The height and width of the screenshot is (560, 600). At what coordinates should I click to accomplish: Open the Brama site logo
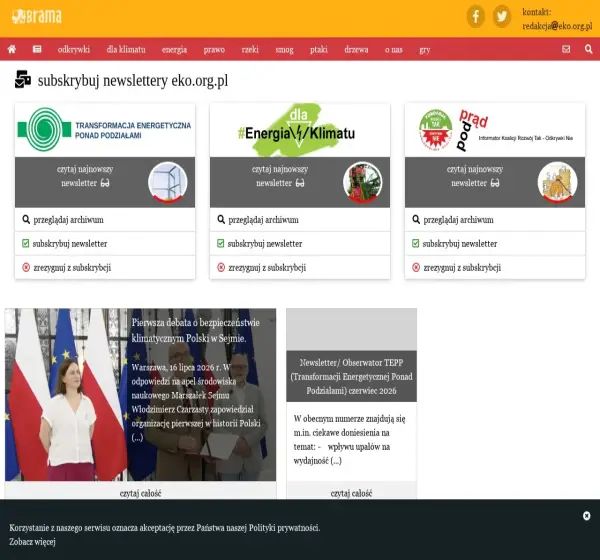(37, 17)
